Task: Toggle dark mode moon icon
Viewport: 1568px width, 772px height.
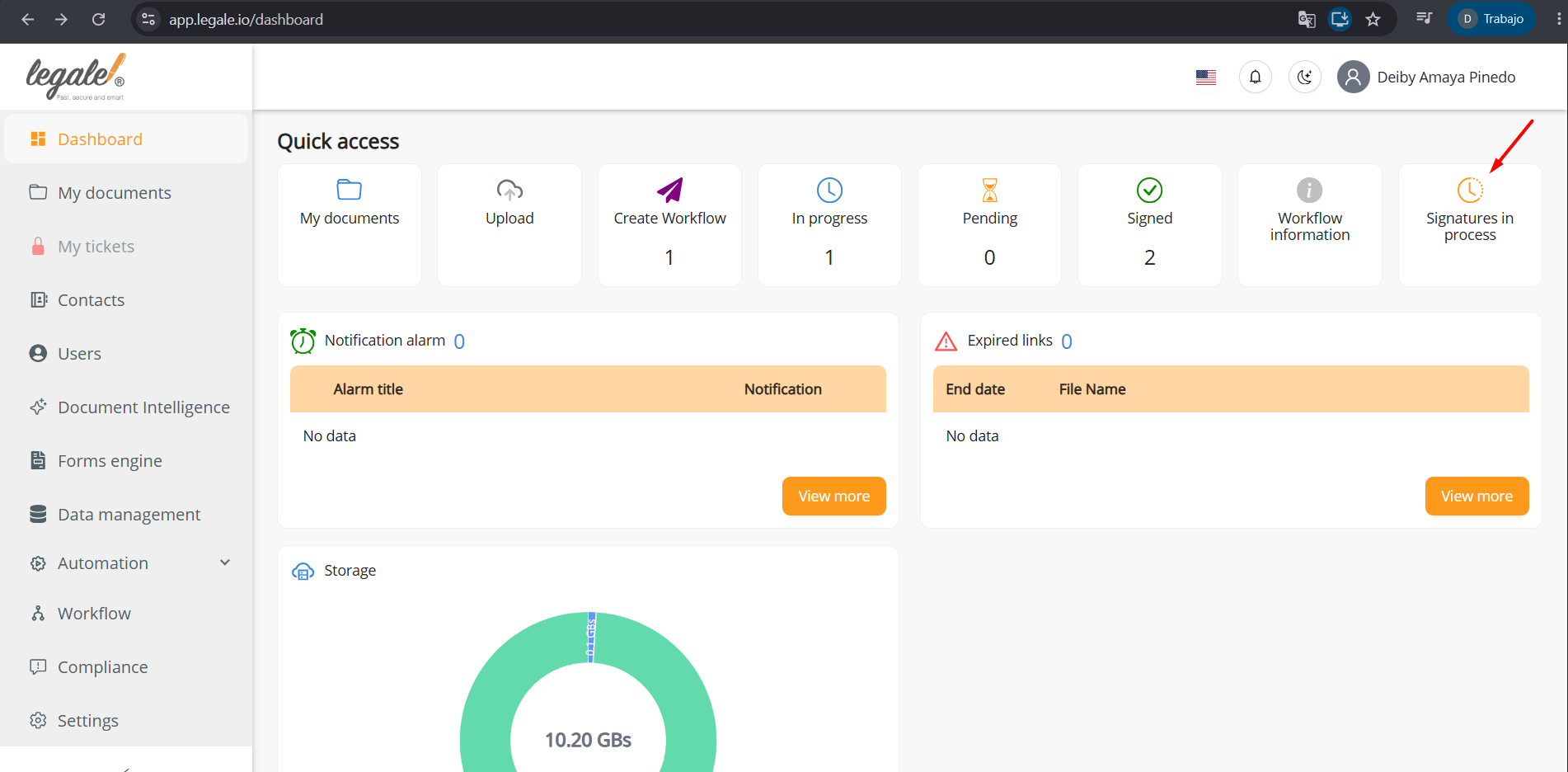Action: point(1304,77)
